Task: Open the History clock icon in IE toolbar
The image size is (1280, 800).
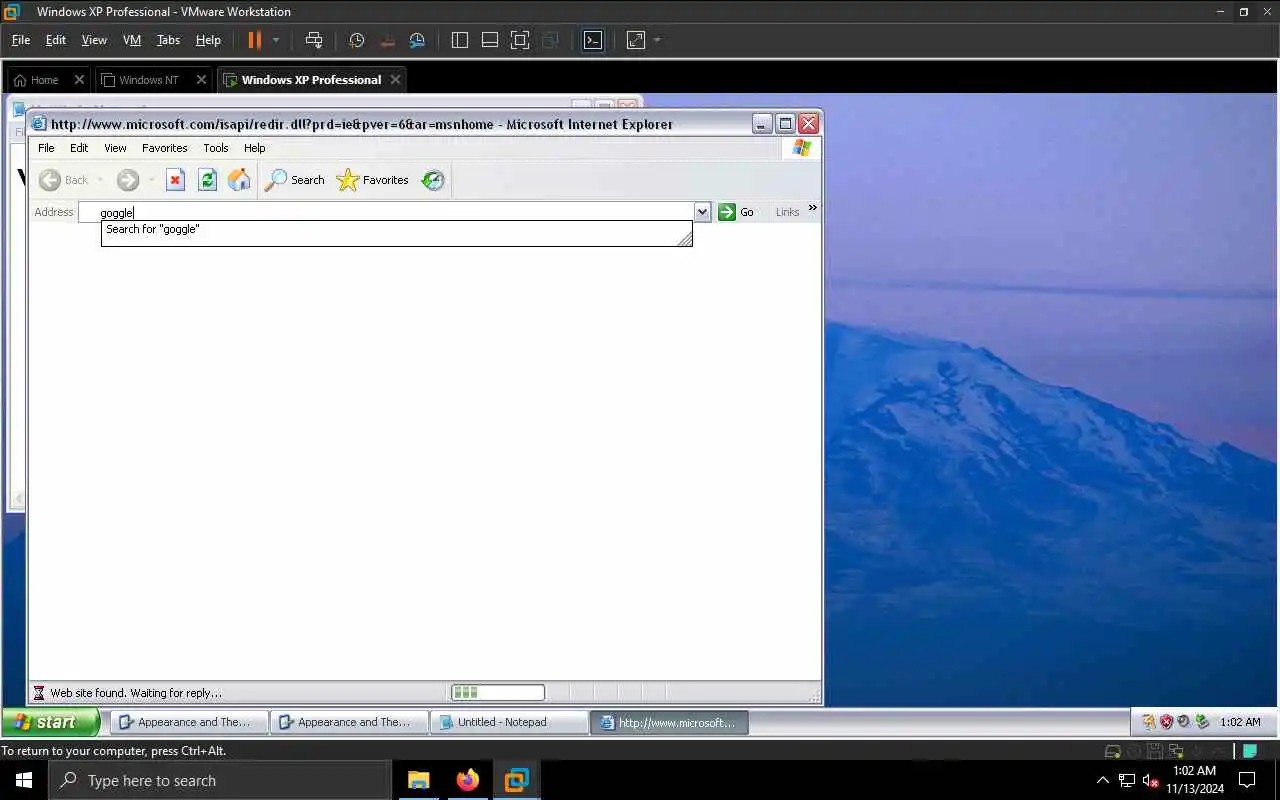Action: tap(432, 180)
